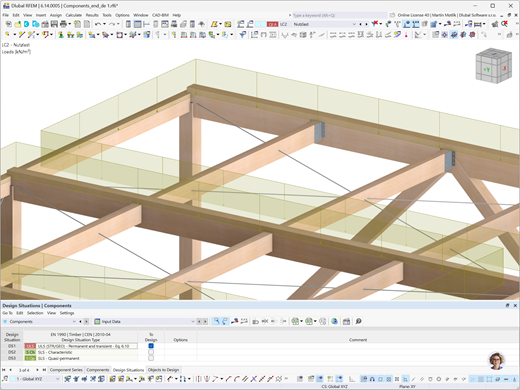520x390 pixels.
Task: Toggle first table selection sync button
Action: tap(216, 321)
